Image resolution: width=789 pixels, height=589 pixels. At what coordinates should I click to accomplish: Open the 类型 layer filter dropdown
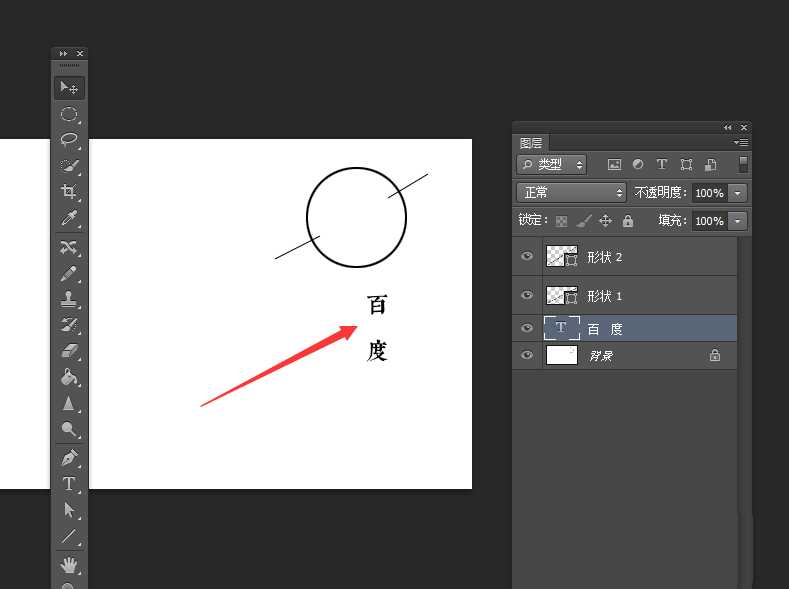tap(551, 164)
